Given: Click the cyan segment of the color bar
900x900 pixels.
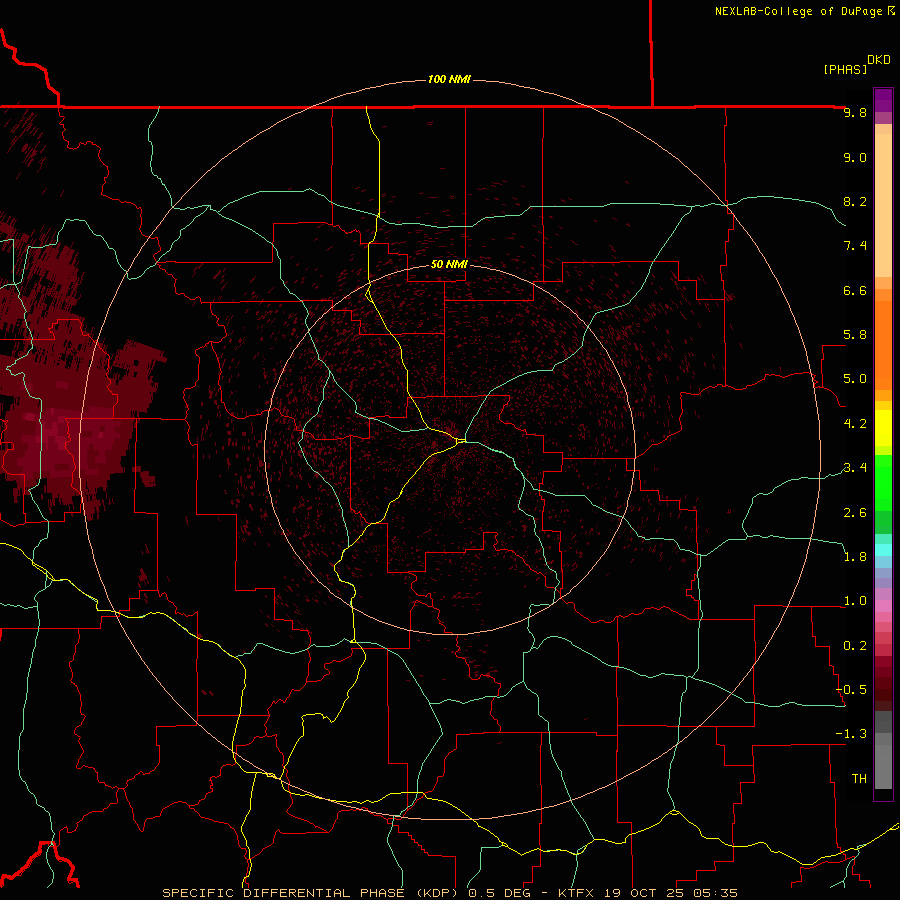Looking at the screenshot, I should point(883,550).
